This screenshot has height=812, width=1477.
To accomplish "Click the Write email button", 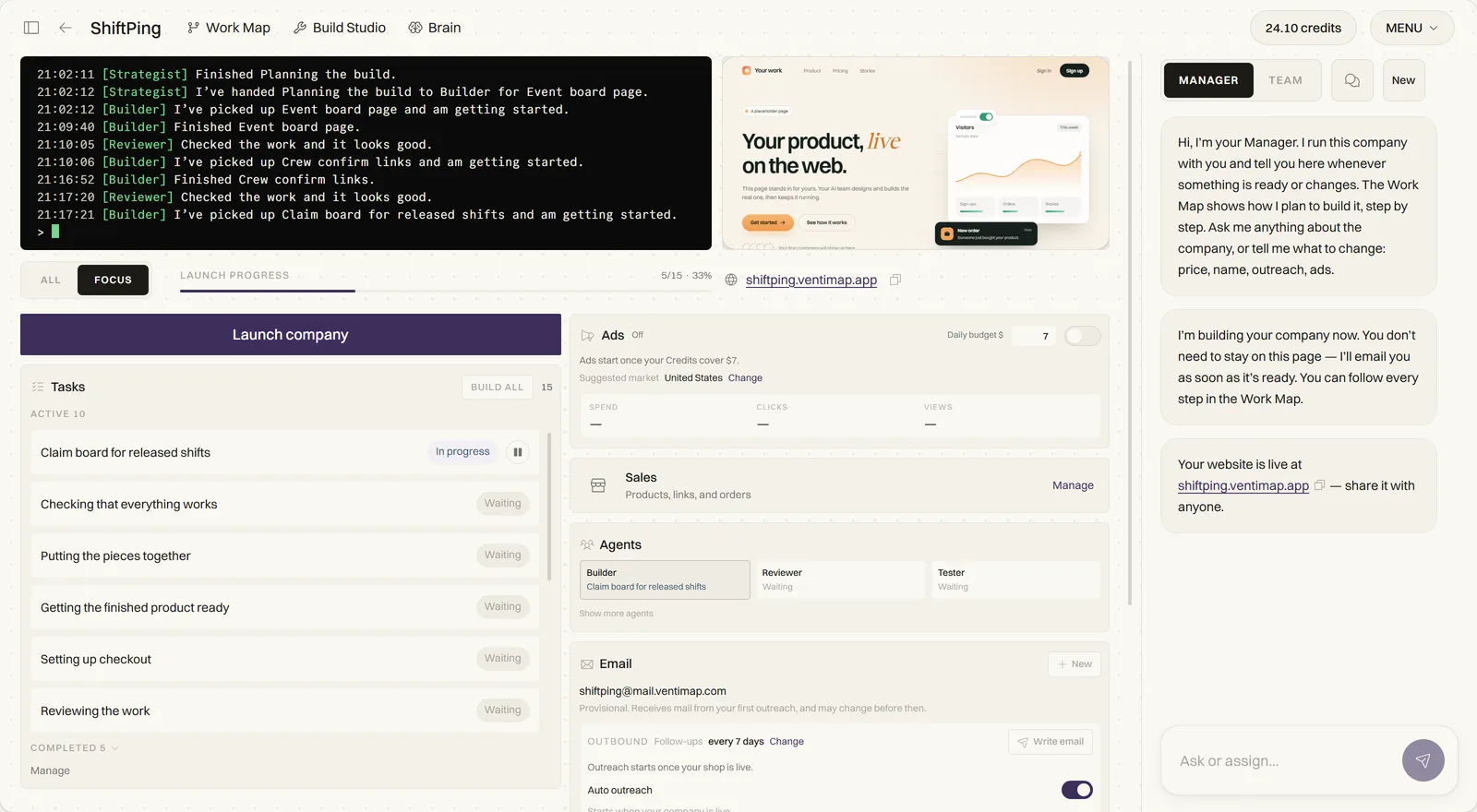I will pos(1051,742).
